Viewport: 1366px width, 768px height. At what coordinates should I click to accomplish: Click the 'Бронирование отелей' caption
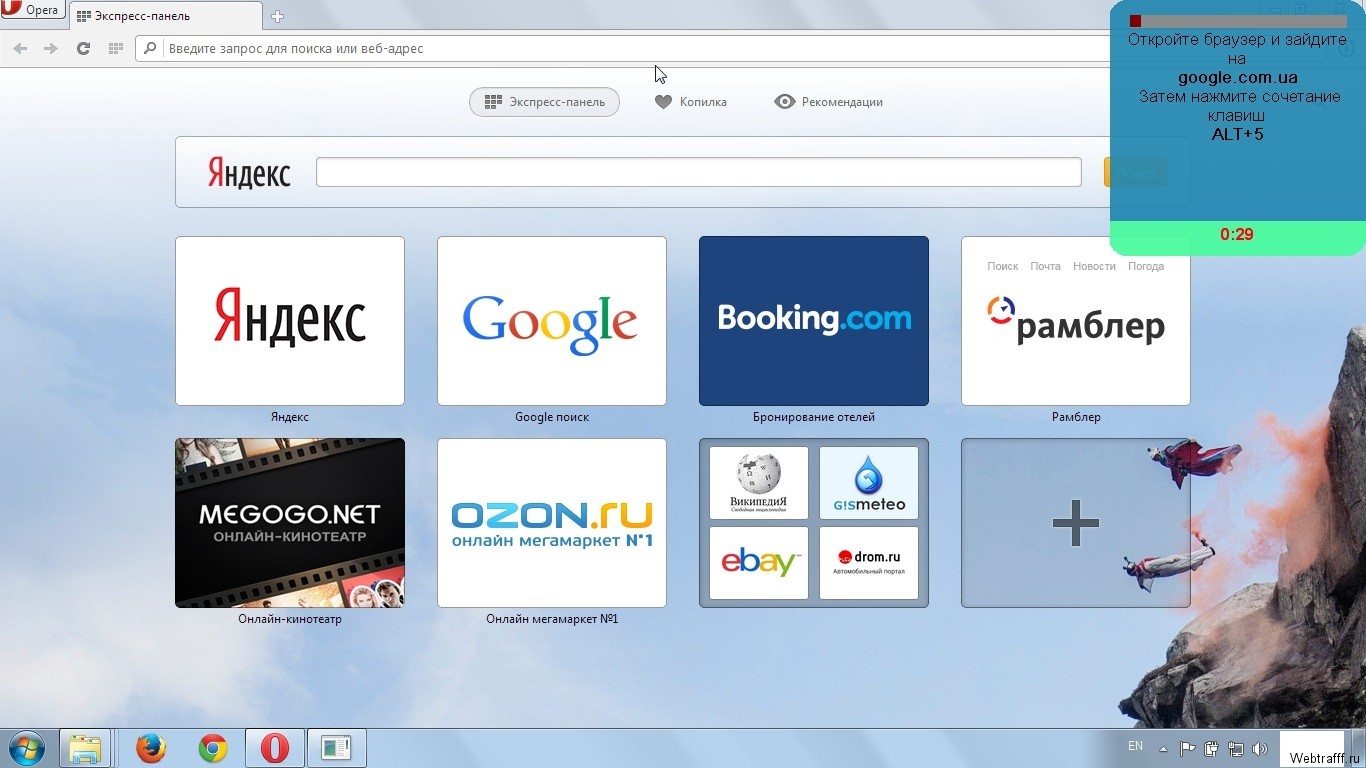tap(814, 417)
